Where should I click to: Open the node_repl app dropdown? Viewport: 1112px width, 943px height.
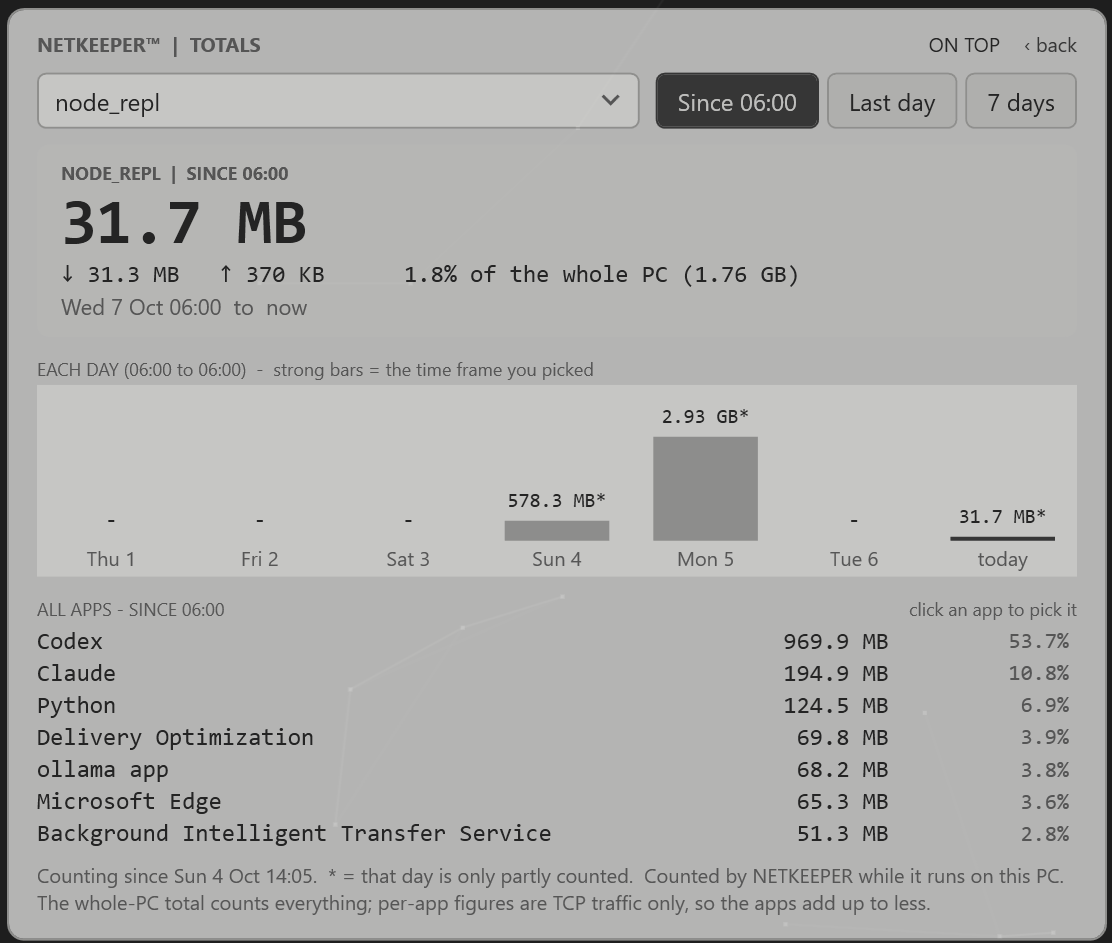pyautogui.click(x=338, y=101)
